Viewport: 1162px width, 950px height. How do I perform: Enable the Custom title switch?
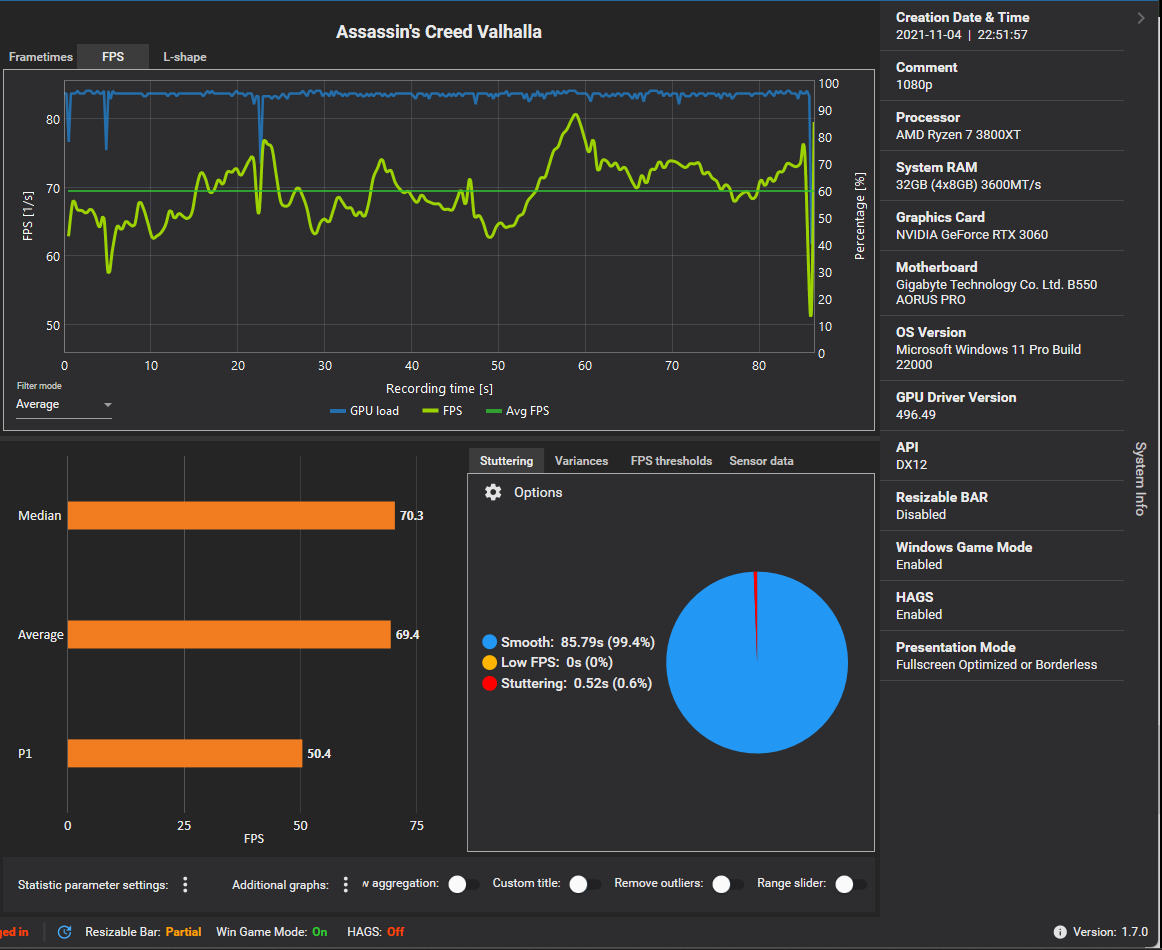[x=585, y=883]
